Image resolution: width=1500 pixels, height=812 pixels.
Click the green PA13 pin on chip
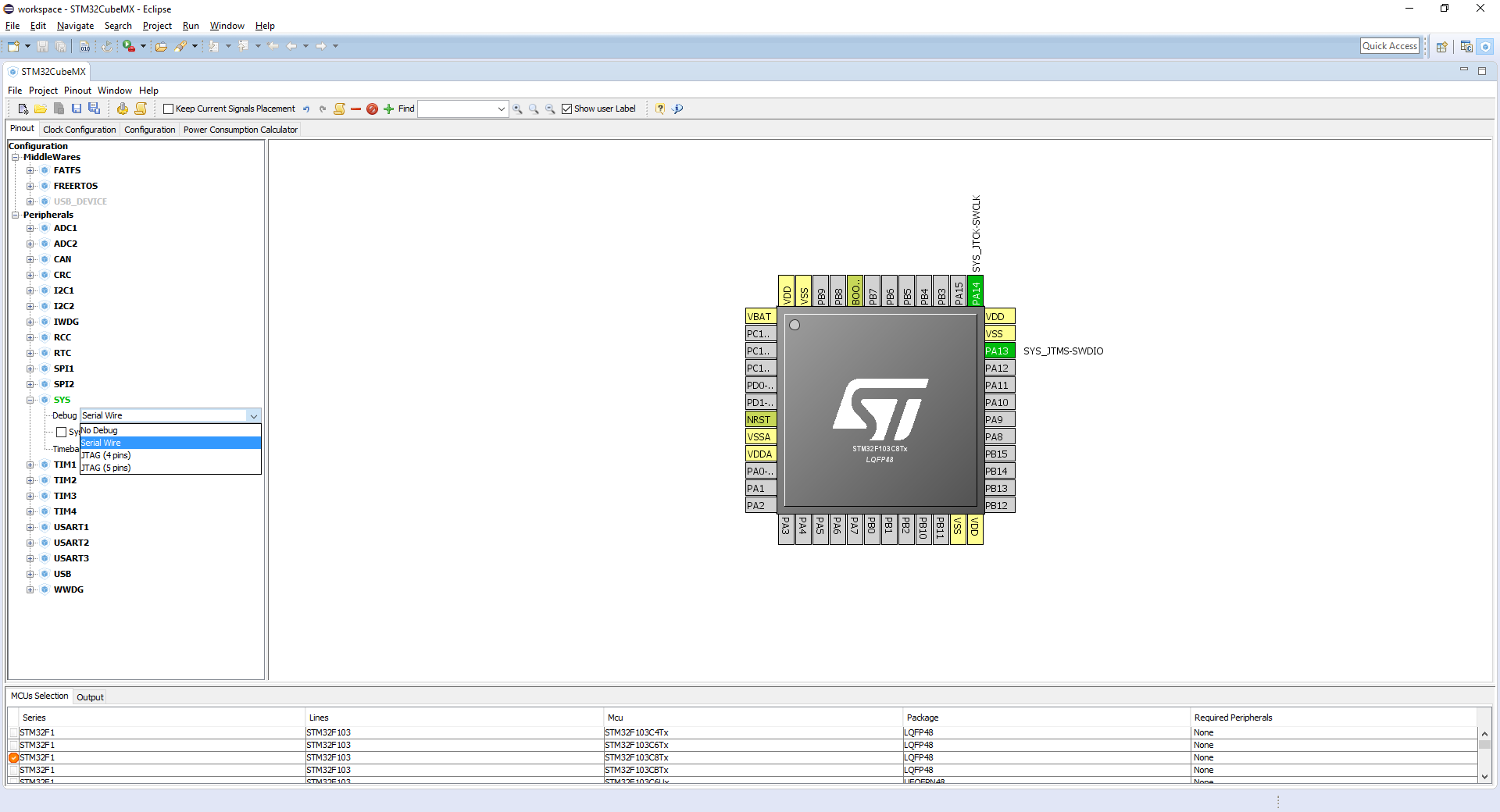pyautogui.click(x=999, y=351)
